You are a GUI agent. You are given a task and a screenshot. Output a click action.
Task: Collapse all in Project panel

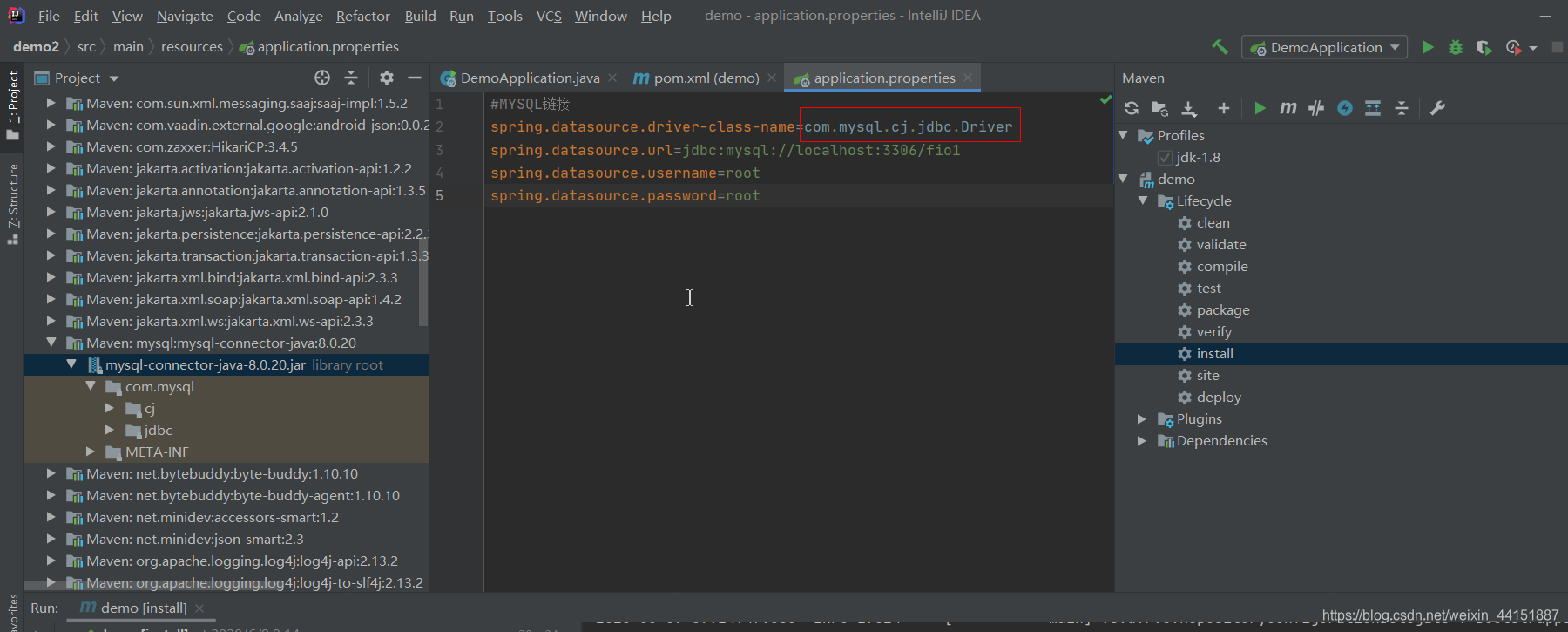pyautogui.click(x=351, y=78)
